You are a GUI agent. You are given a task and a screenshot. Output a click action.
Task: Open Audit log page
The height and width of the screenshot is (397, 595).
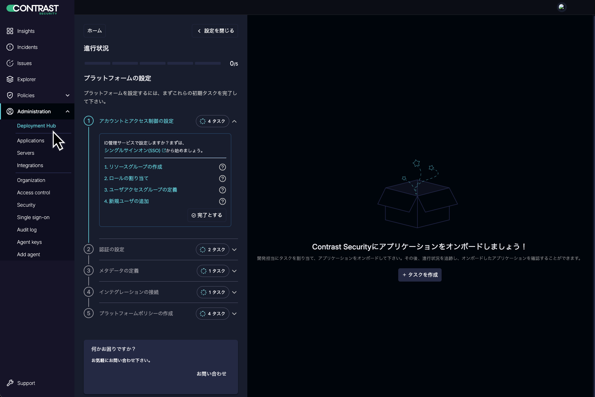point(27,230)
